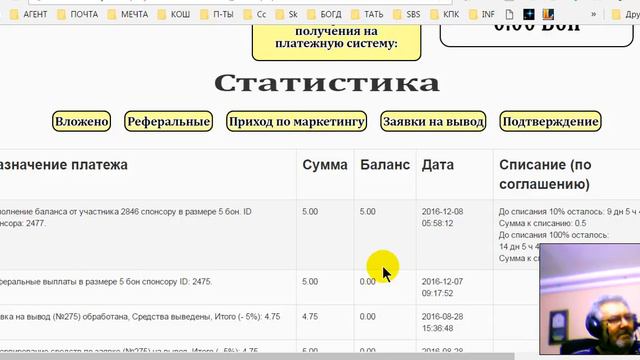Open the ТАТЬ bookmark folder
This screenshot has width=640, height=360.
(x=367, y=14)
